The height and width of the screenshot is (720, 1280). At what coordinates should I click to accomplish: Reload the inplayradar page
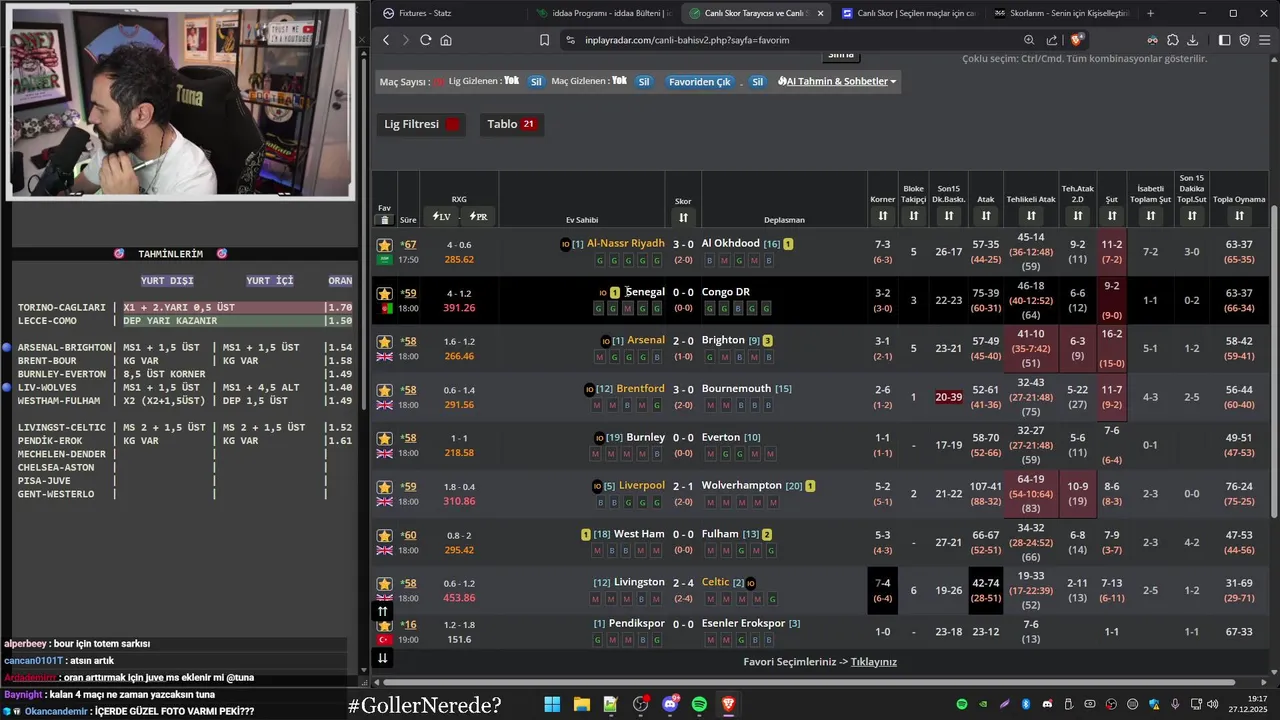(x=425, y=40)
